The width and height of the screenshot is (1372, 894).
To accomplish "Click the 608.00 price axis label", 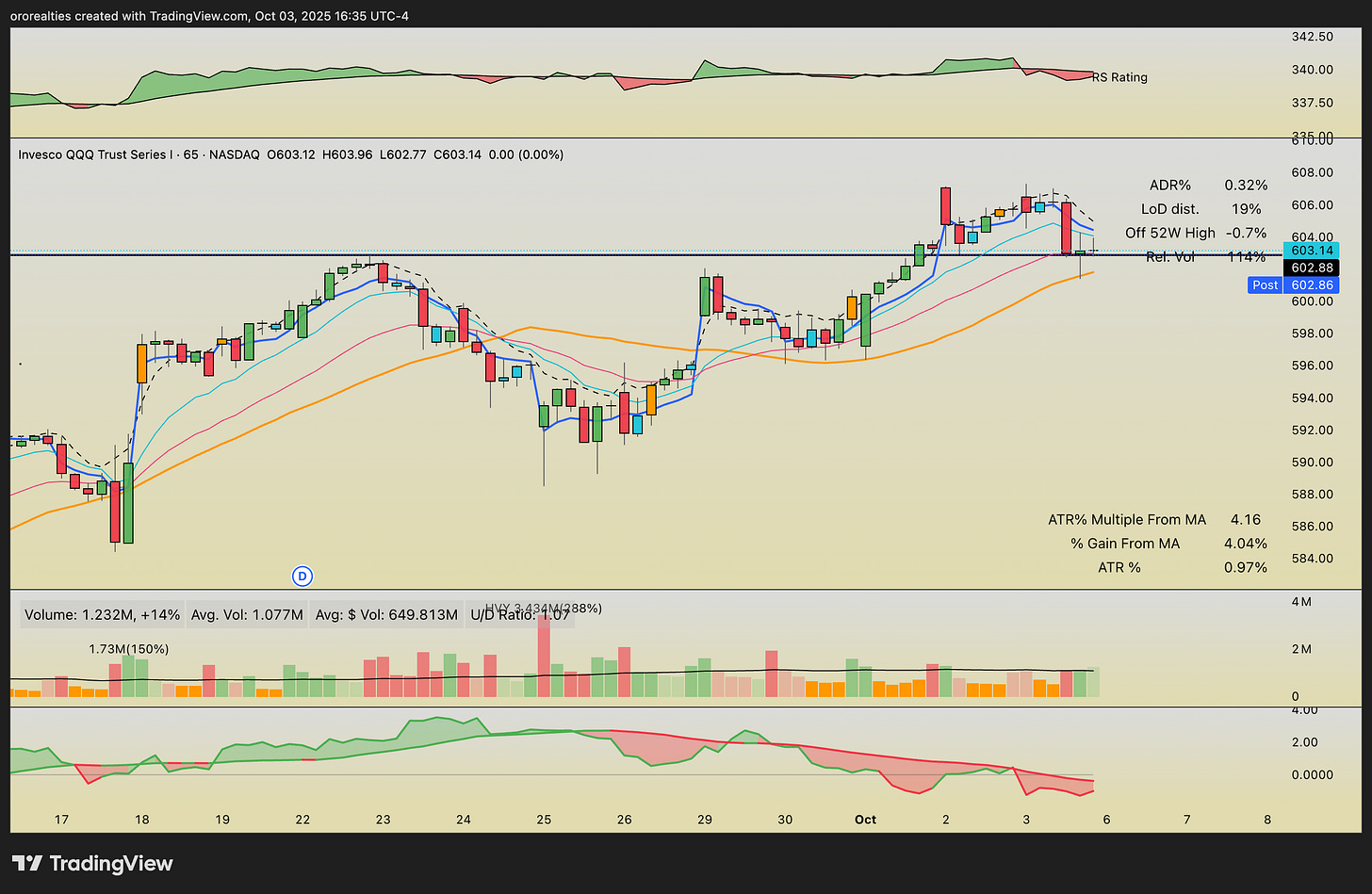I will [1313, 172].
